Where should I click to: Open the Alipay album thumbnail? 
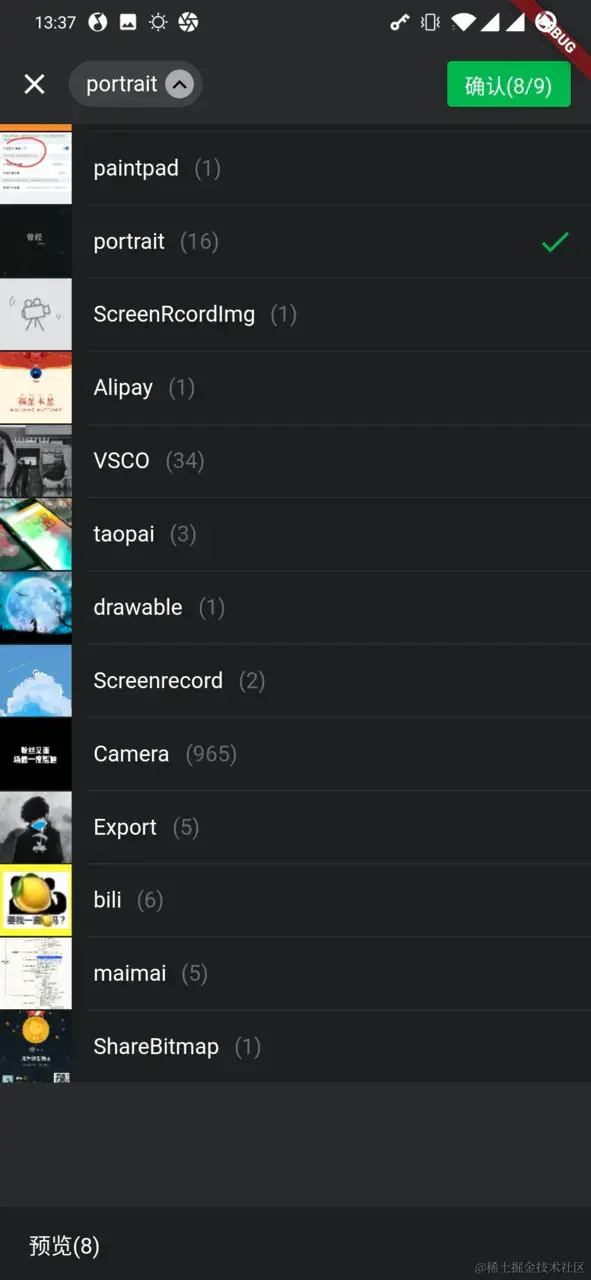pyautogui.click(x=36, y=388)
